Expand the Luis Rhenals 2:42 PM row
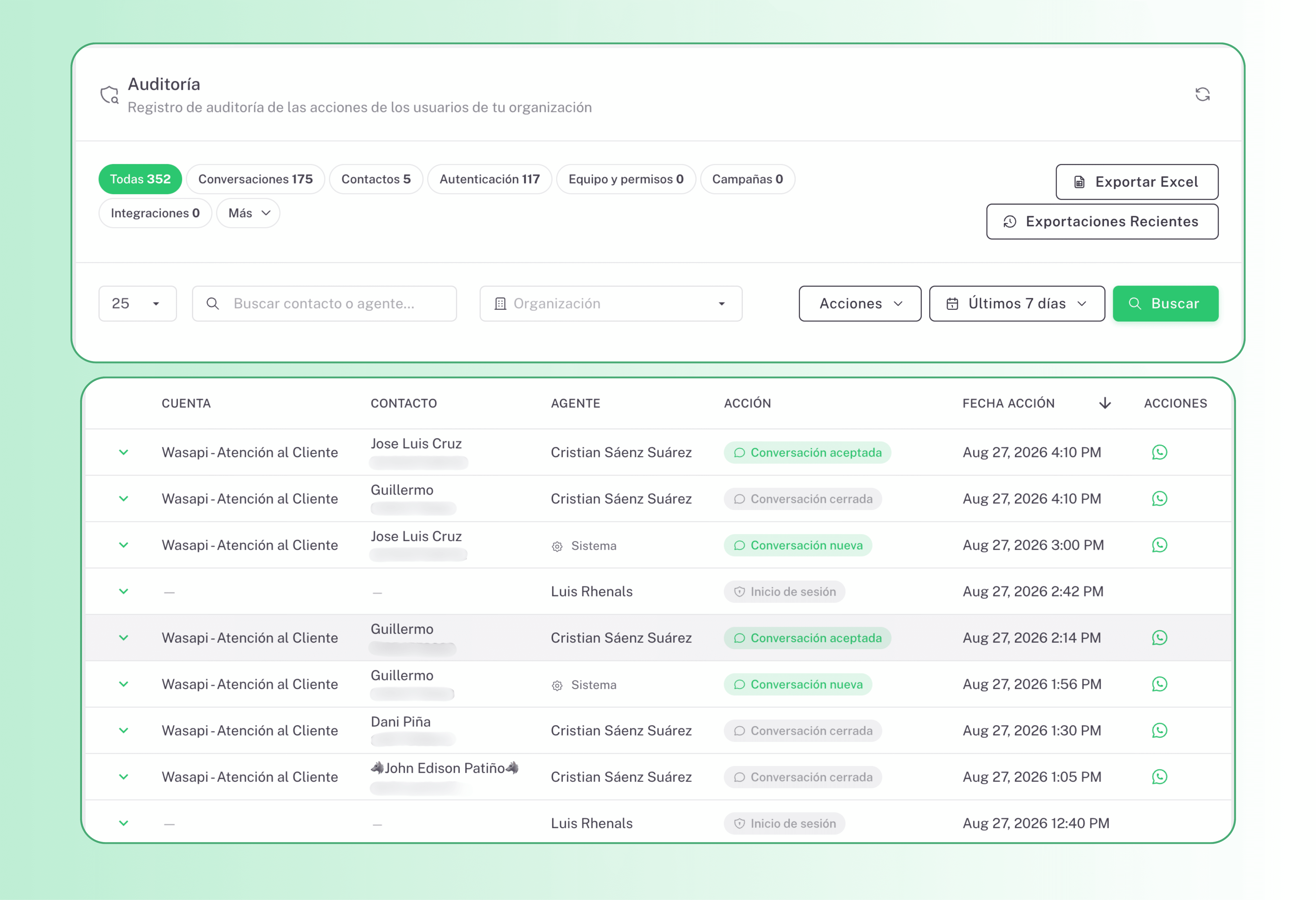Viewport: 1316px width, 900px height. [123, 591]
